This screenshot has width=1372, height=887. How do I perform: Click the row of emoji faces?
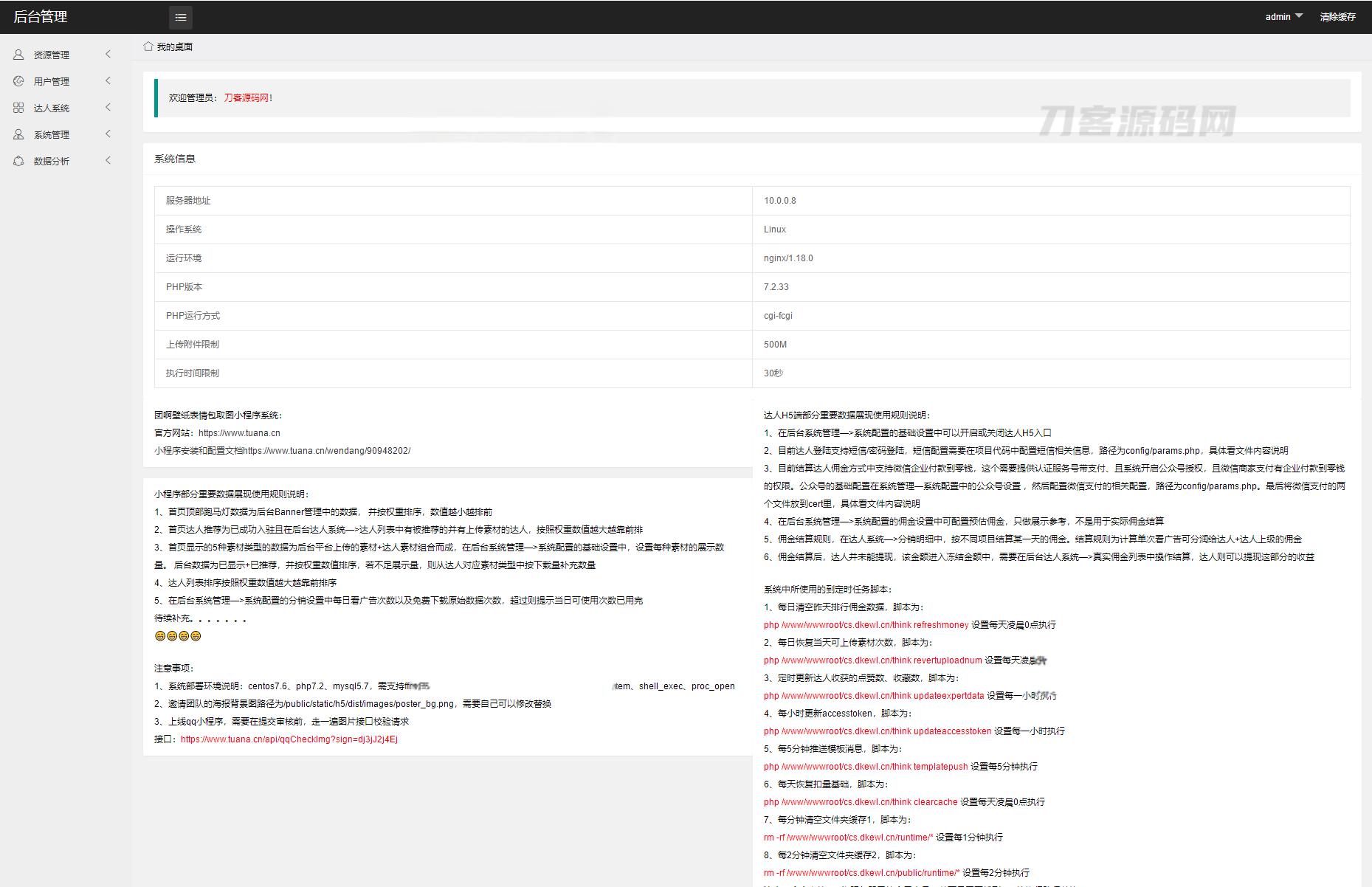[x=178, y=636]
